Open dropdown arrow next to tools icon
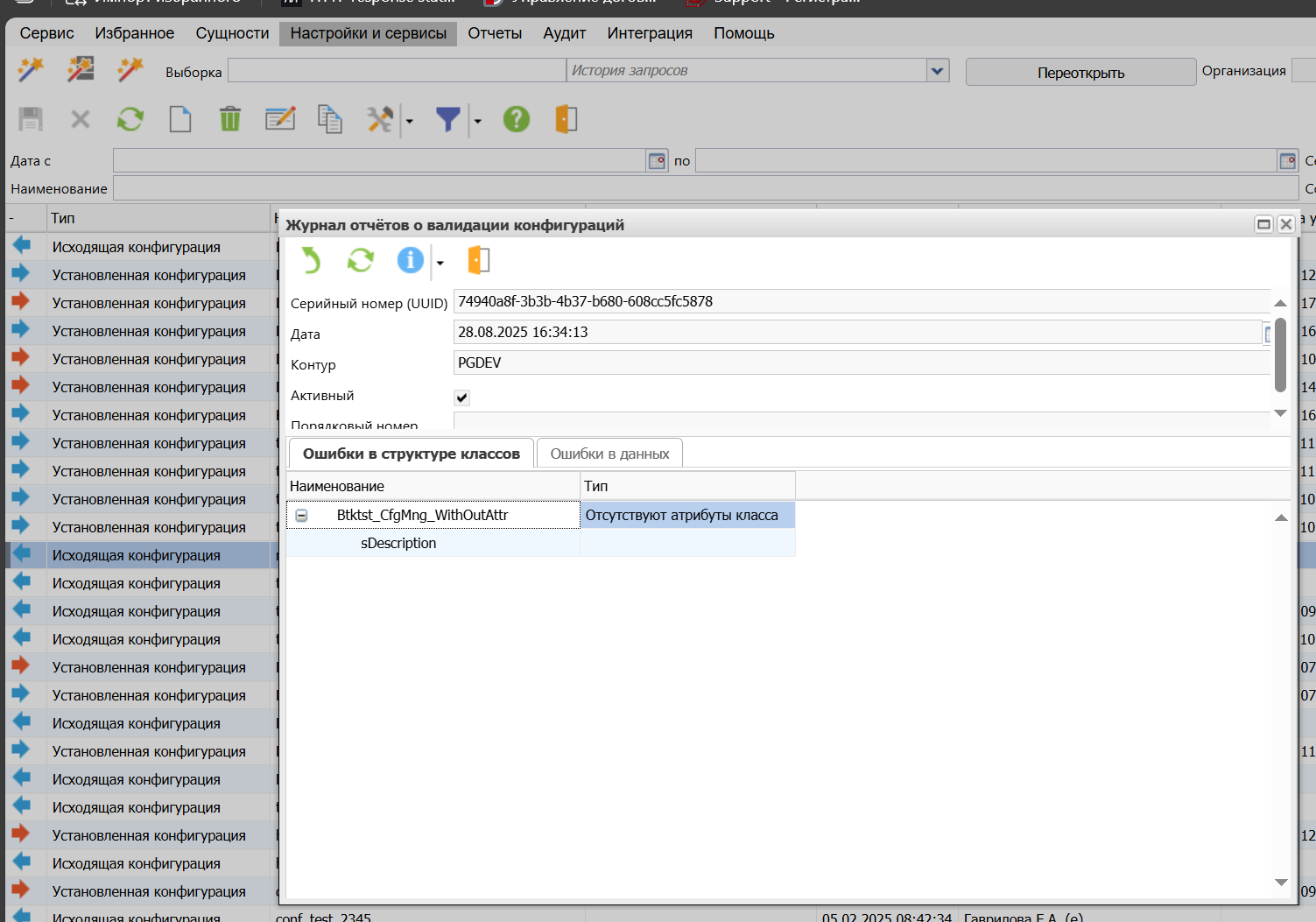1316x922 pixels. coord(409,121)
